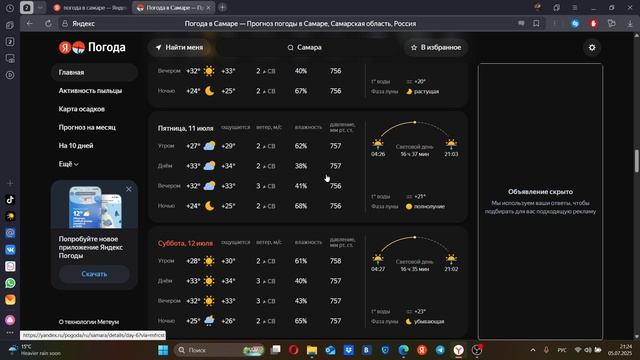Screen dimensions: 640x360
Task: Click Friday morning cloudy weather icon
Action: 209,146
